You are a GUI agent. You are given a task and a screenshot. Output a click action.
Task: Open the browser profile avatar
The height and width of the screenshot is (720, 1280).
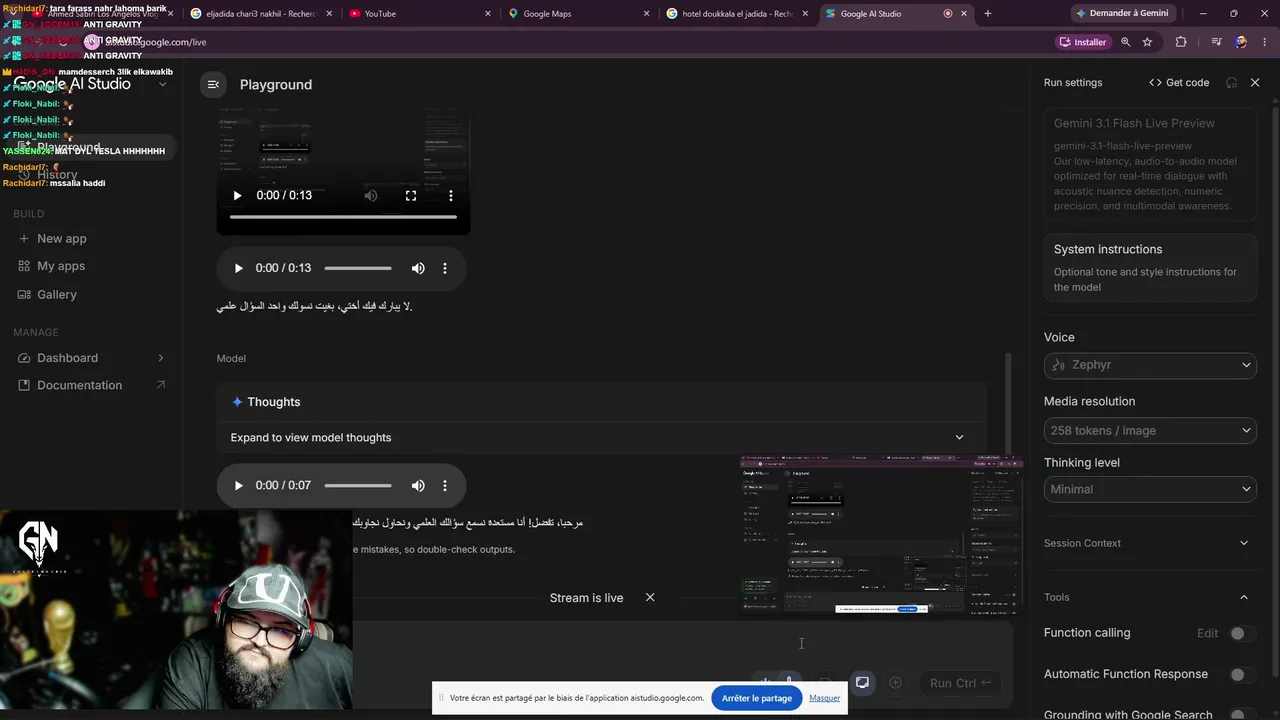click(x=1241, y=42)
